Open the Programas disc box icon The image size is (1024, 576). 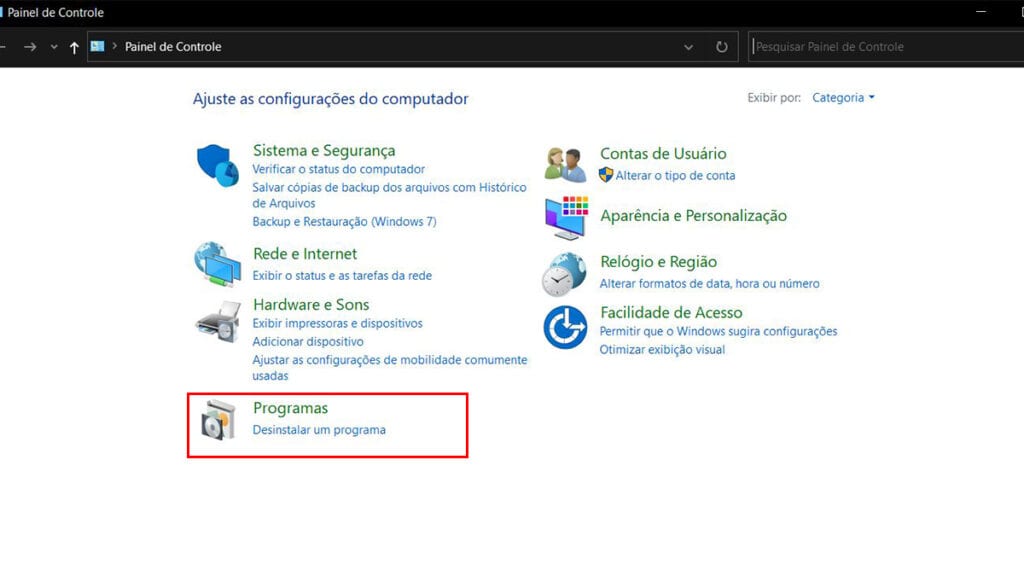tap(218, 420)
